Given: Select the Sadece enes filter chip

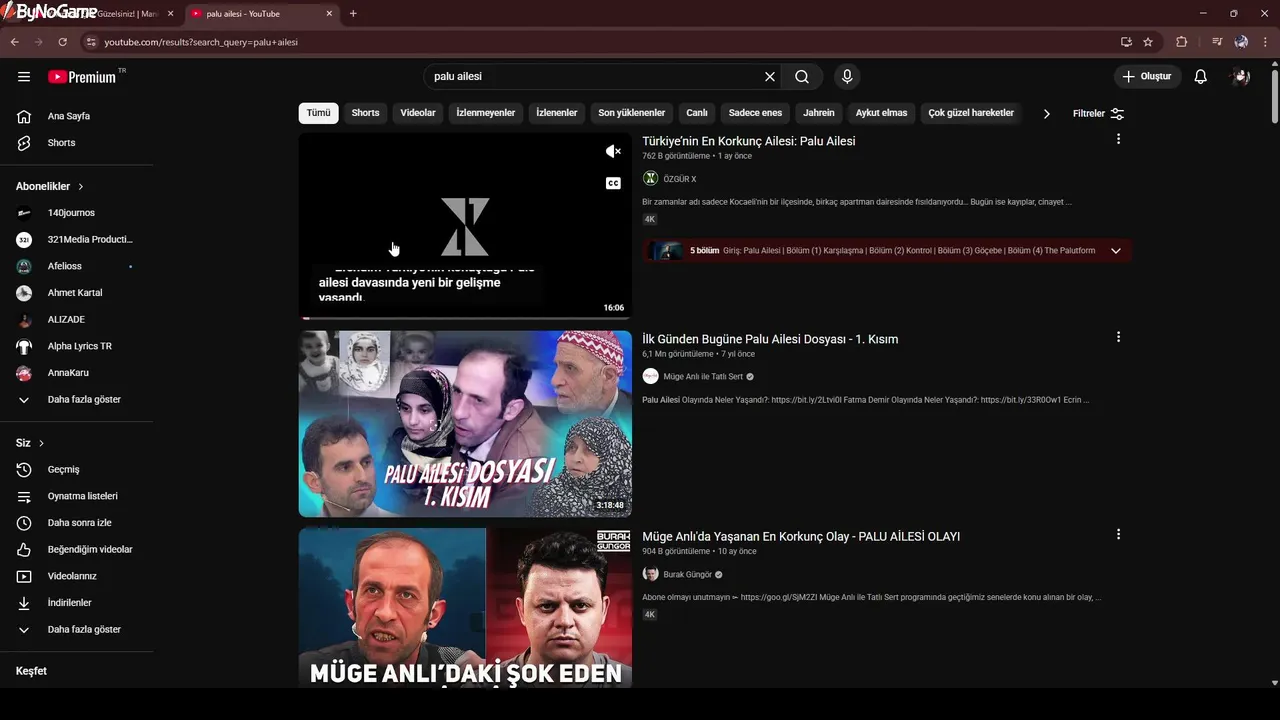Looking at the screenshot, I should click(755, 113).
